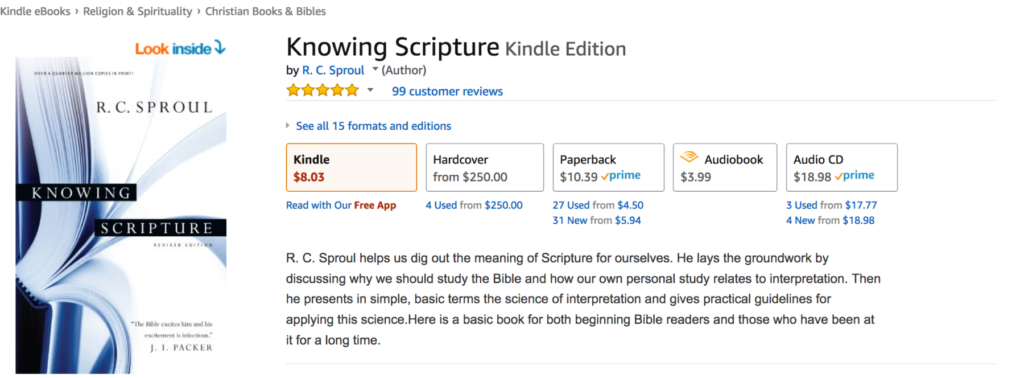The height and width of the screenshot is (378, 1024).
Task: Open the R. C. Sproul author link
Action: pos(333,70)
